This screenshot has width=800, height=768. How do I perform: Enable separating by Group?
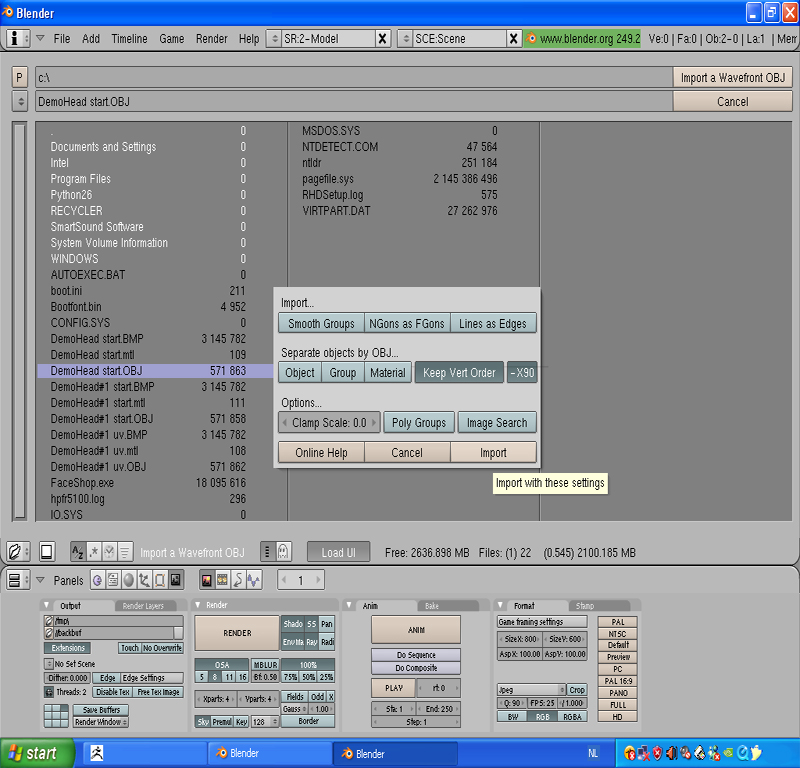342,373
